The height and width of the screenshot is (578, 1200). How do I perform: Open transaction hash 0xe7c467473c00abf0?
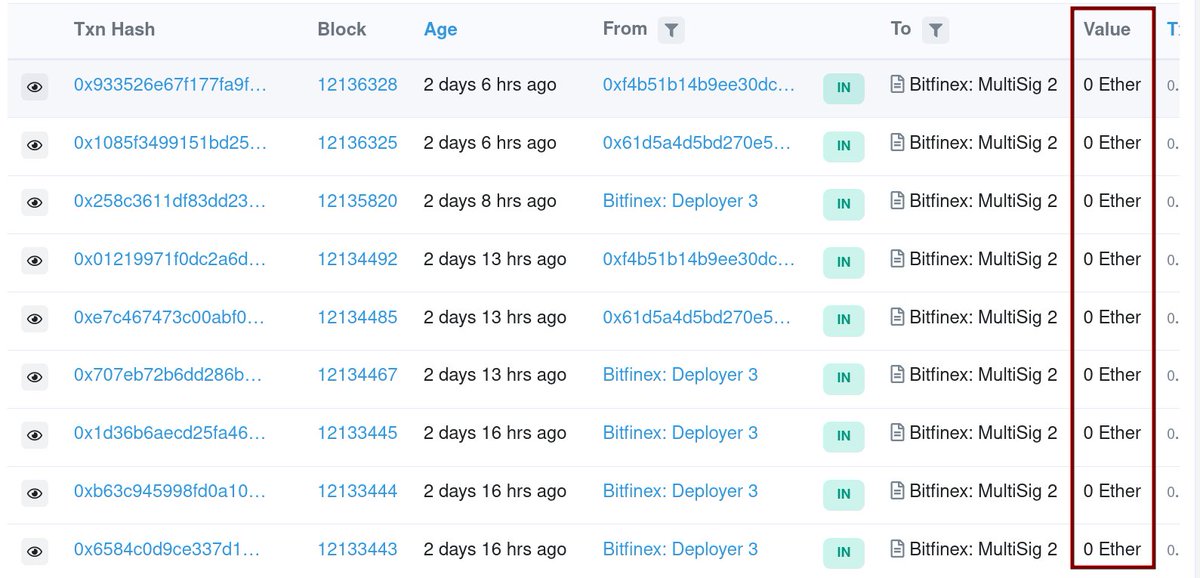pos(170,317)
